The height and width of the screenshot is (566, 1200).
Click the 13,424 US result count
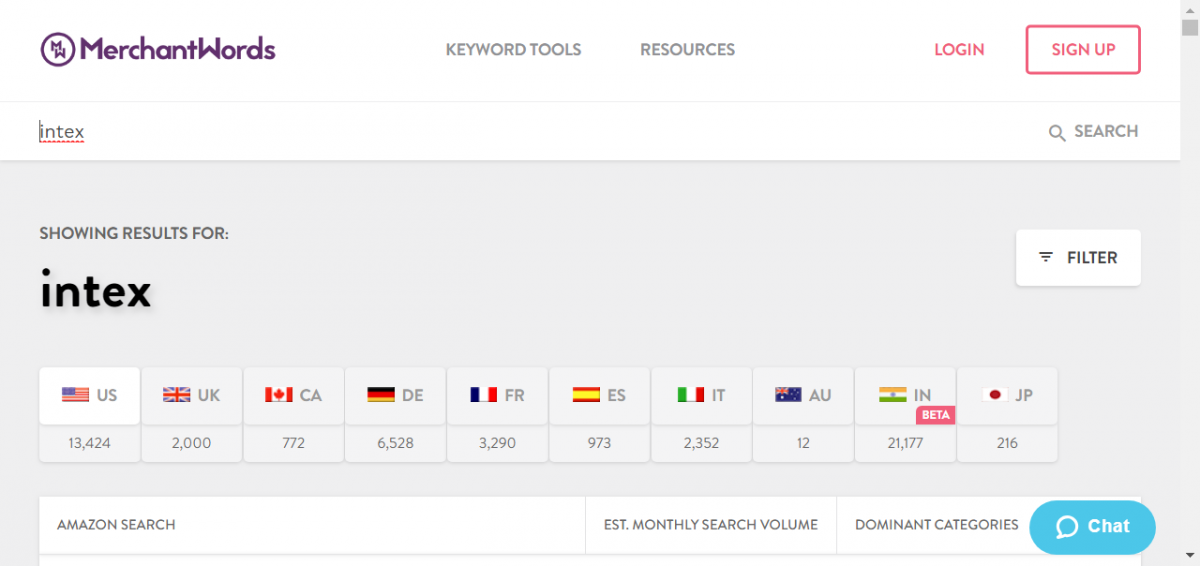pyautogui.click(x=90, y=443)
